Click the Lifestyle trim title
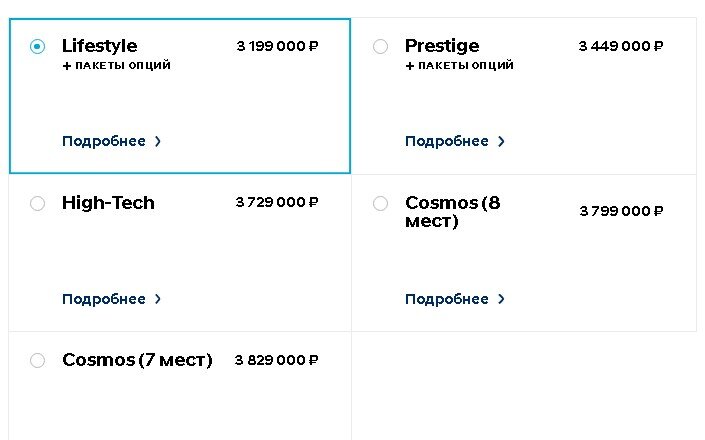705x440 pixels. click(99, 46)
